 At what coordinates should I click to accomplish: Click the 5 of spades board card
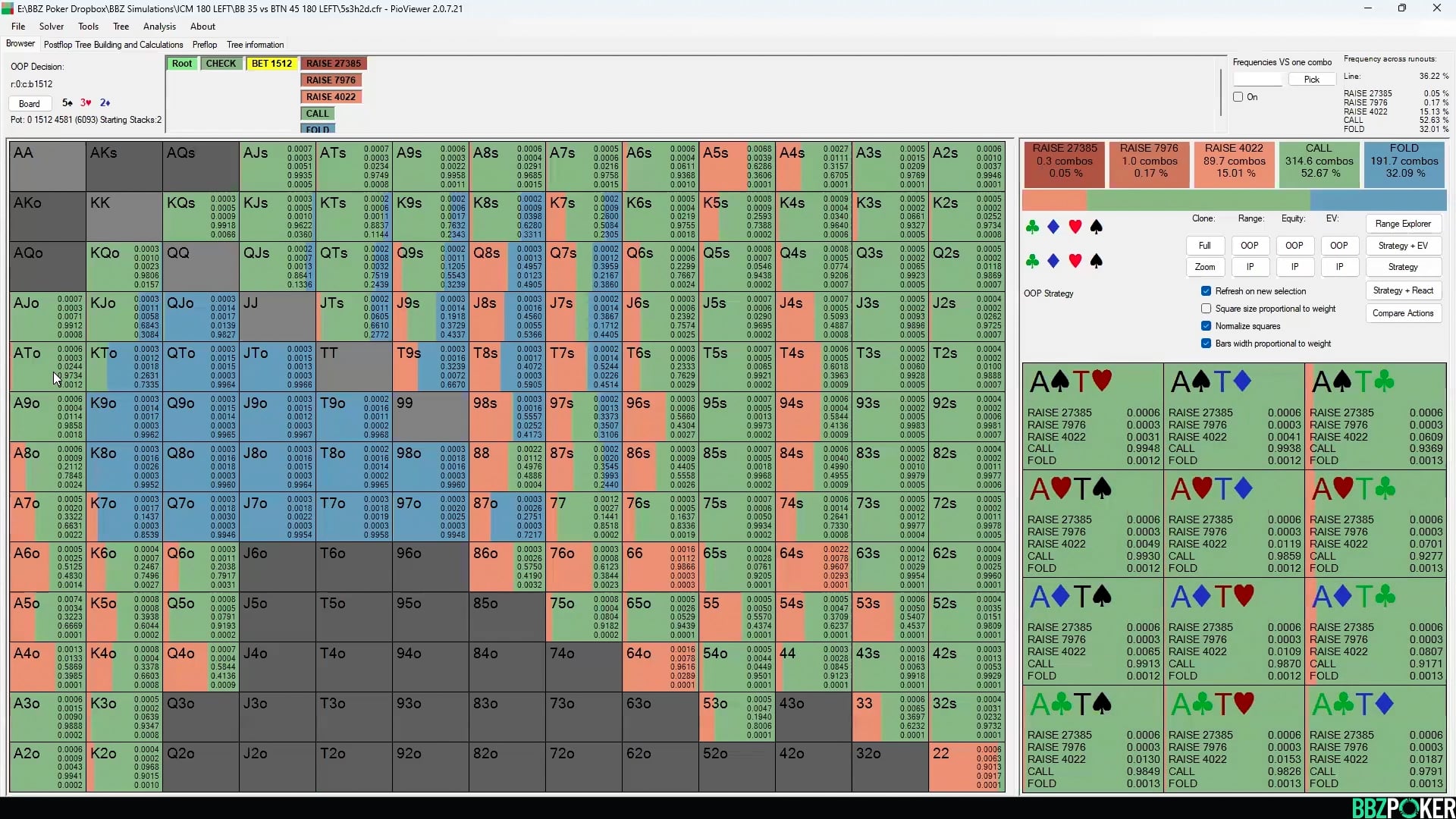[67, 103]
